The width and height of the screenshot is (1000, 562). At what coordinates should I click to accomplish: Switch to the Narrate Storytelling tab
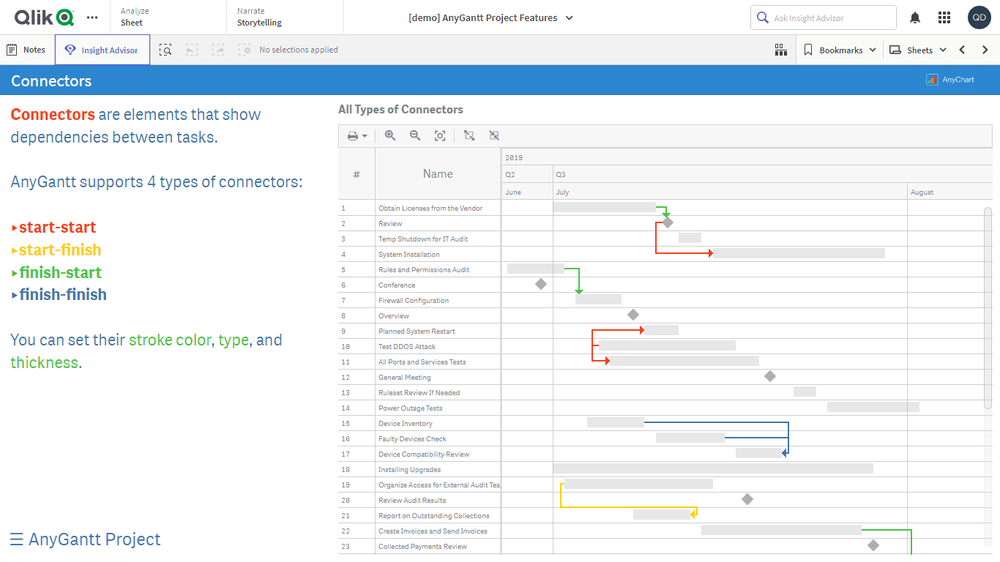pyautogui.click(x=259, y=17)
